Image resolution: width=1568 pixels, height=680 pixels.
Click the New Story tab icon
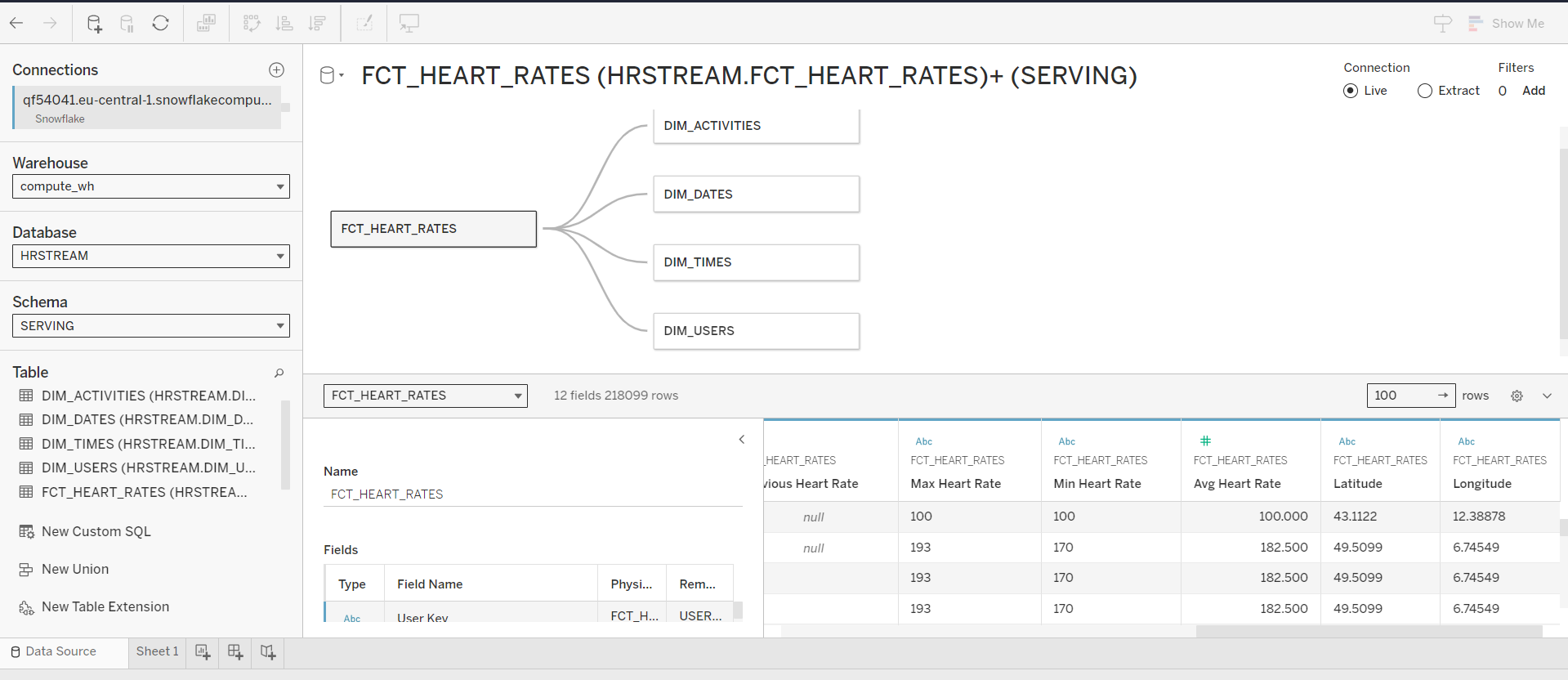pyautogui.click(x=268, y=651)
